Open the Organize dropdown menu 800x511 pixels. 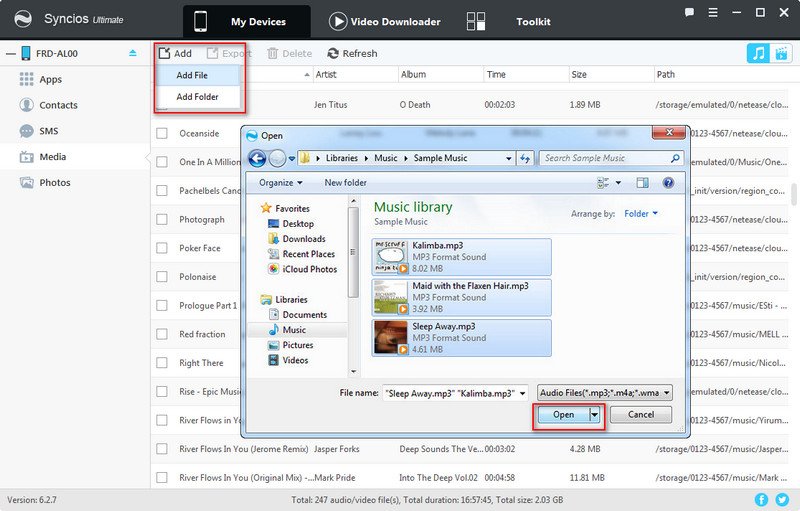coord(281,183)
